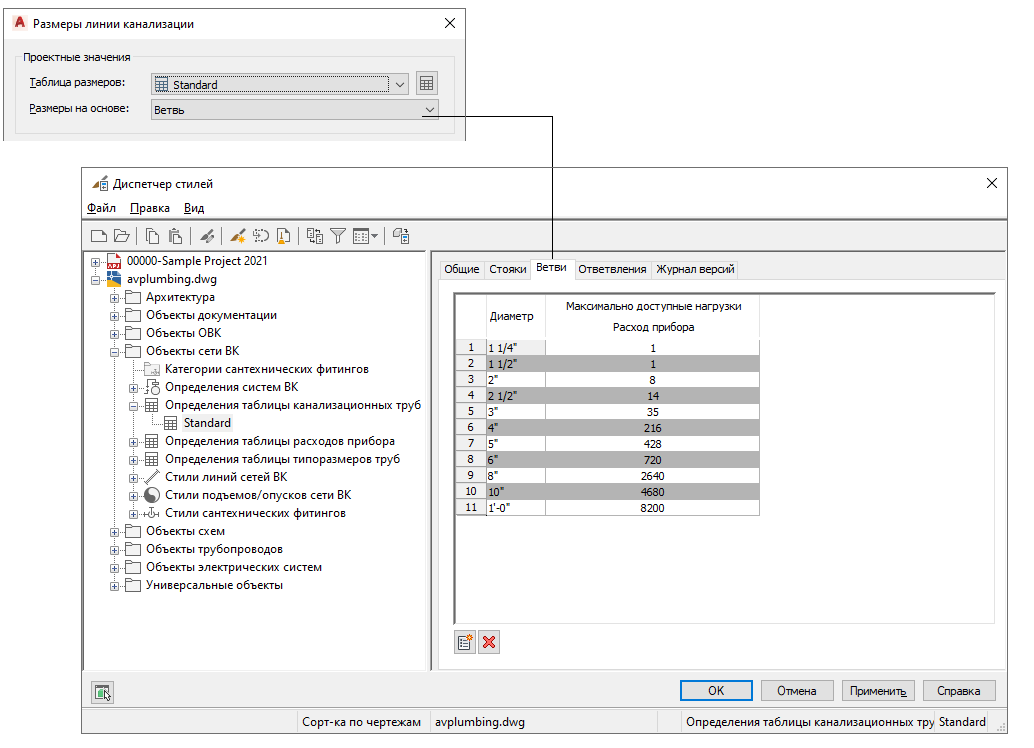The height and width of the screenshot is (748, 1034).
Task: Click Сорт-ка по чертежам in status bar
Action: pyautogui.click(x=361, y=722)
